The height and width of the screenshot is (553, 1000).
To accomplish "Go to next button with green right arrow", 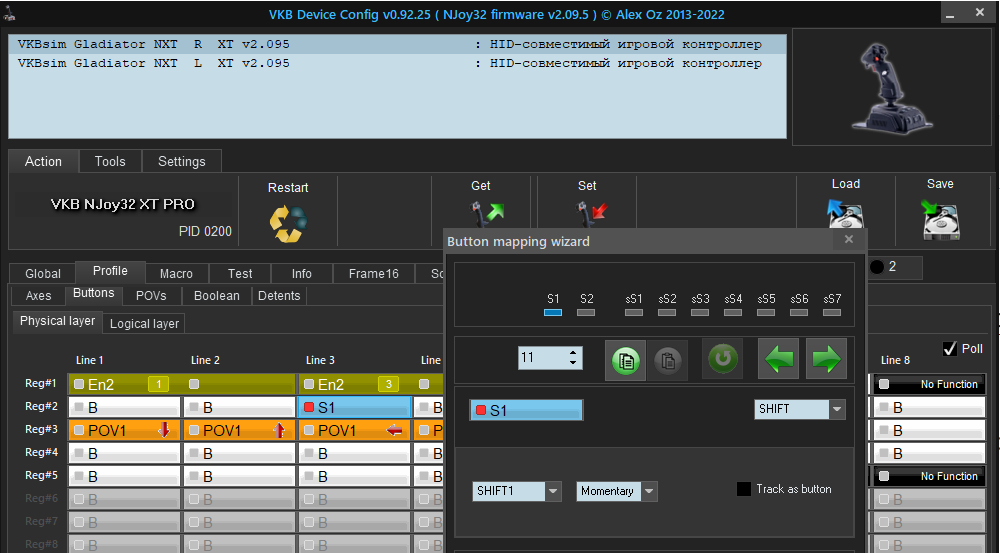I will (x=826, y=359).
